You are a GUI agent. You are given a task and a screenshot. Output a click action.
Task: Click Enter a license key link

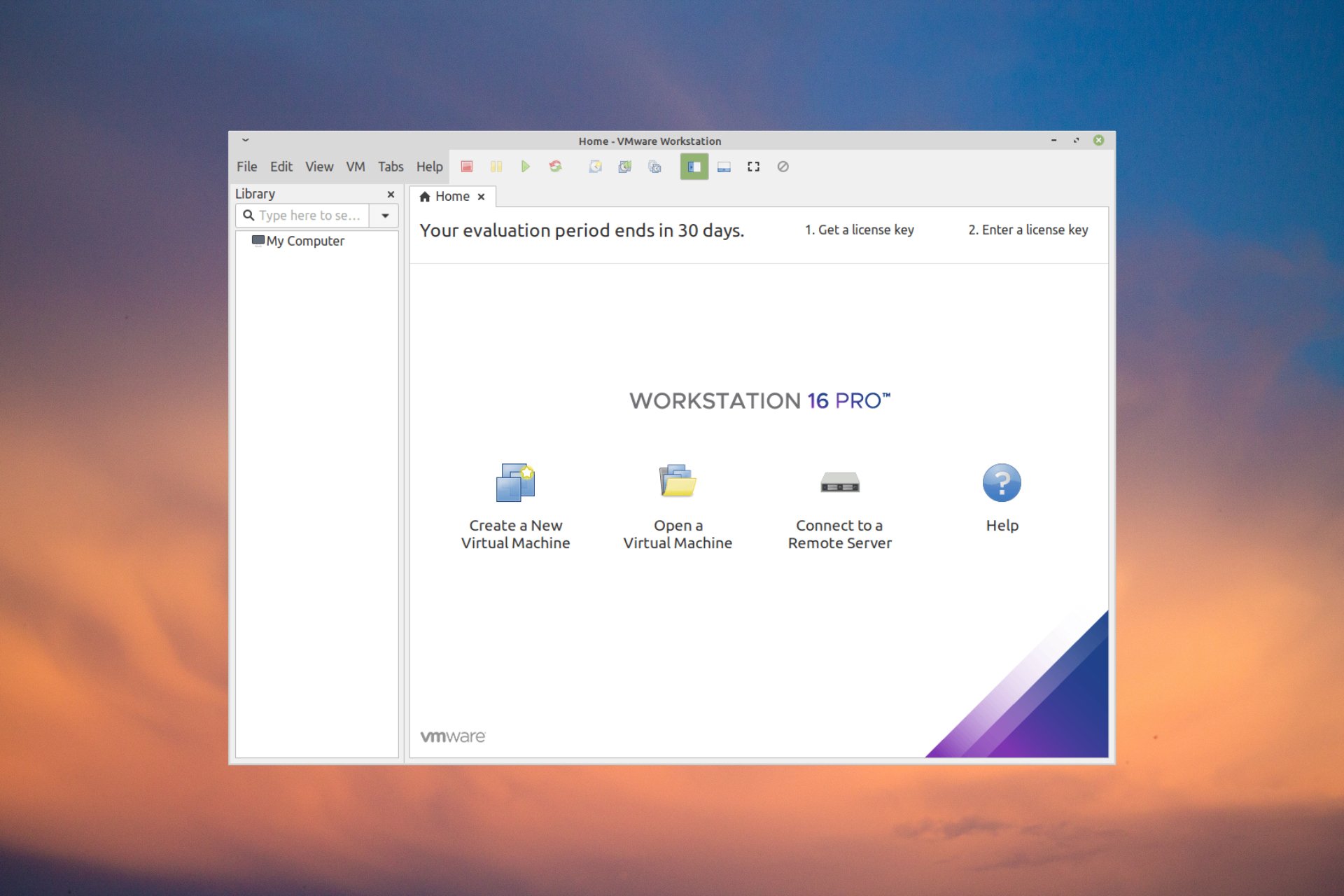[x=1028, y=230]
